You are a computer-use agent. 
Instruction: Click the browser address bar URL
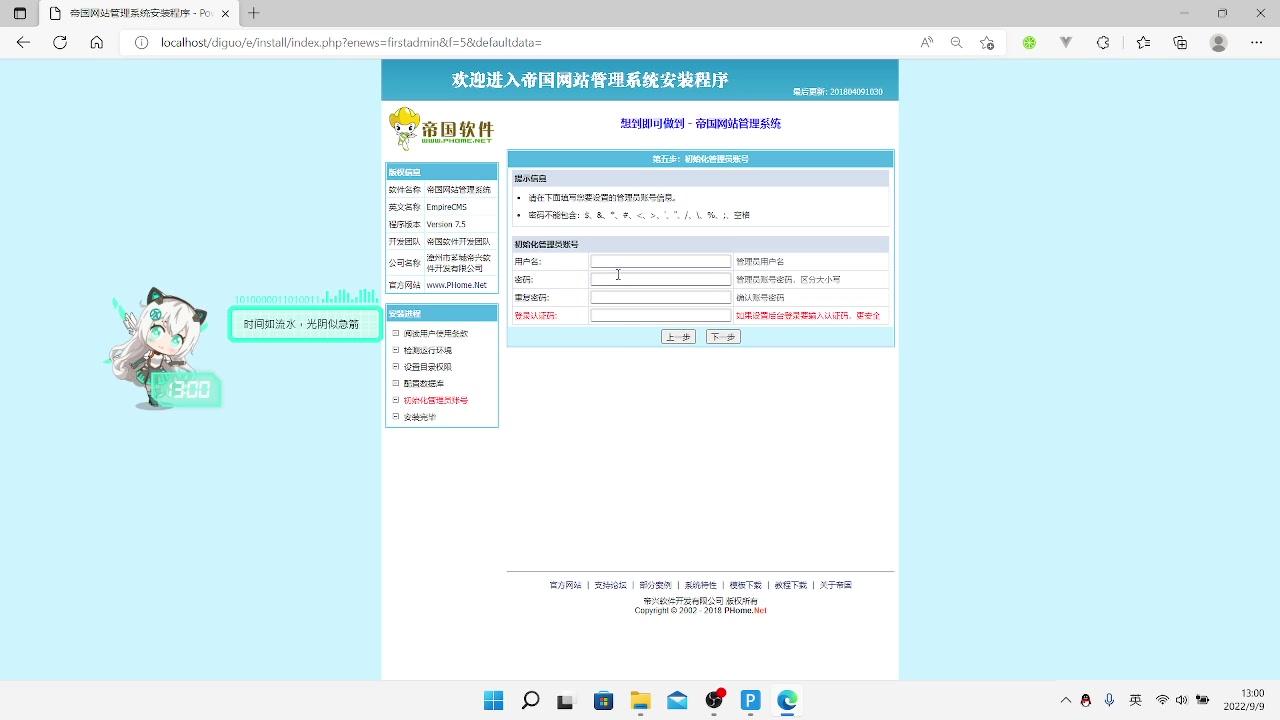351,42
